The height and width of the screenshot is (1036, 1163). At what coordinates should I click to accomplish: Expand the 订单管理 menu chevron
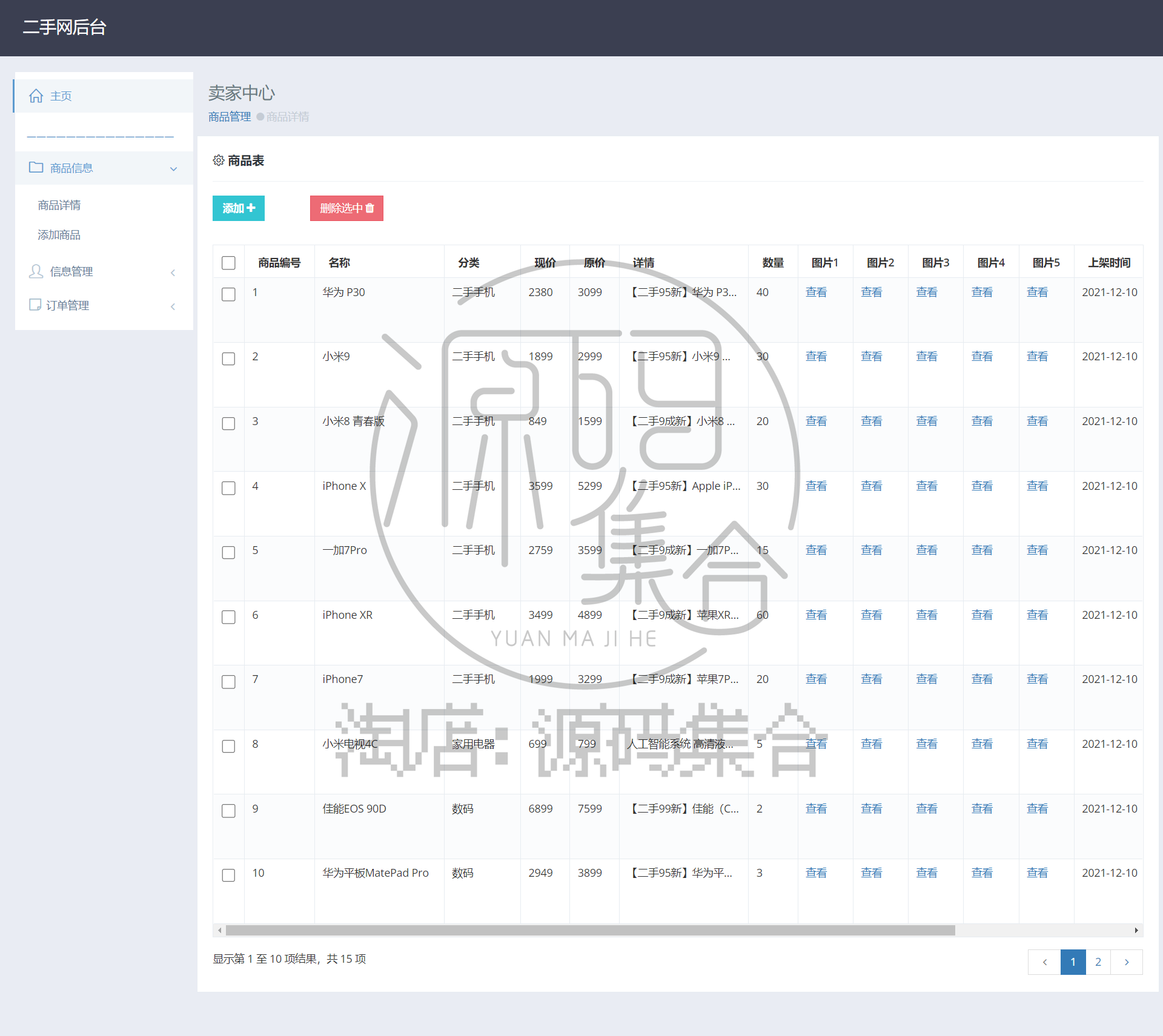173,306
